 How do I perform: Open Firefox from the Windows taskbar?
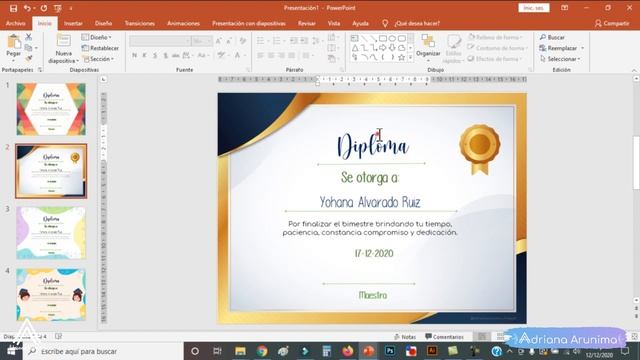(347, 351)
